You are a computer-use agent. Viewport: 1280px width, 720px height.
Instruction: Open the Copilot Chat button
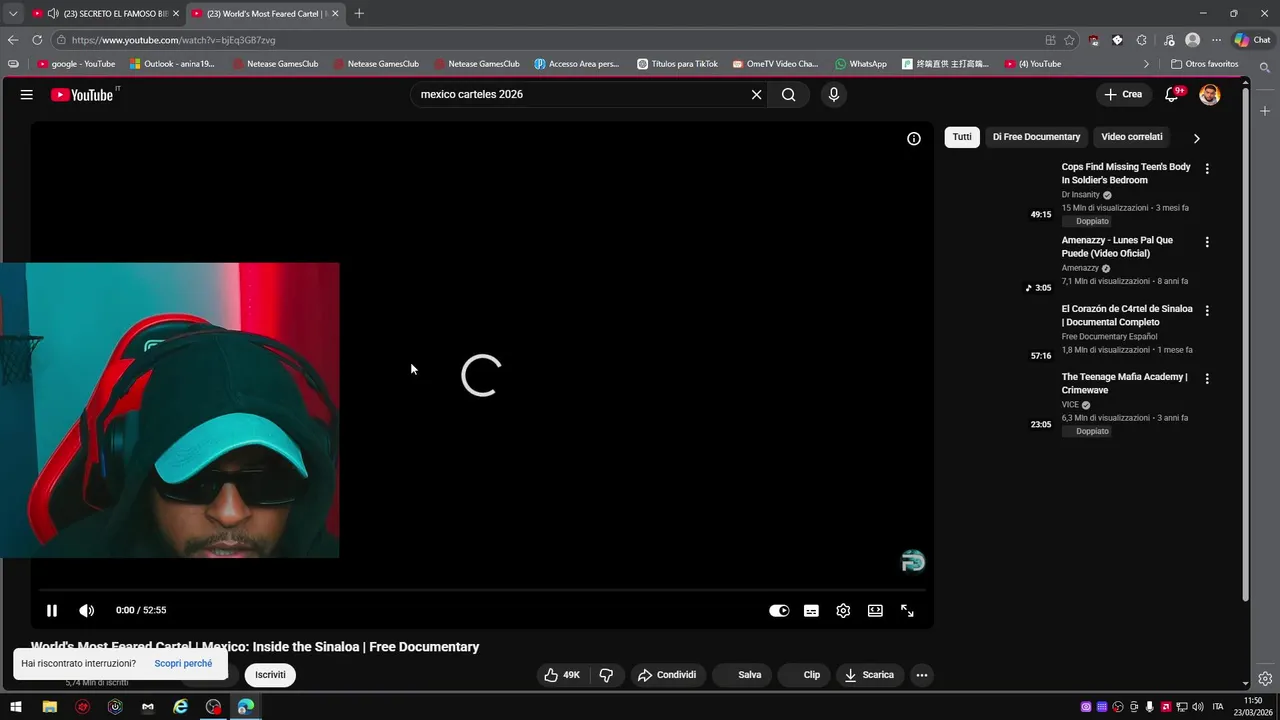pos(1252,40)
